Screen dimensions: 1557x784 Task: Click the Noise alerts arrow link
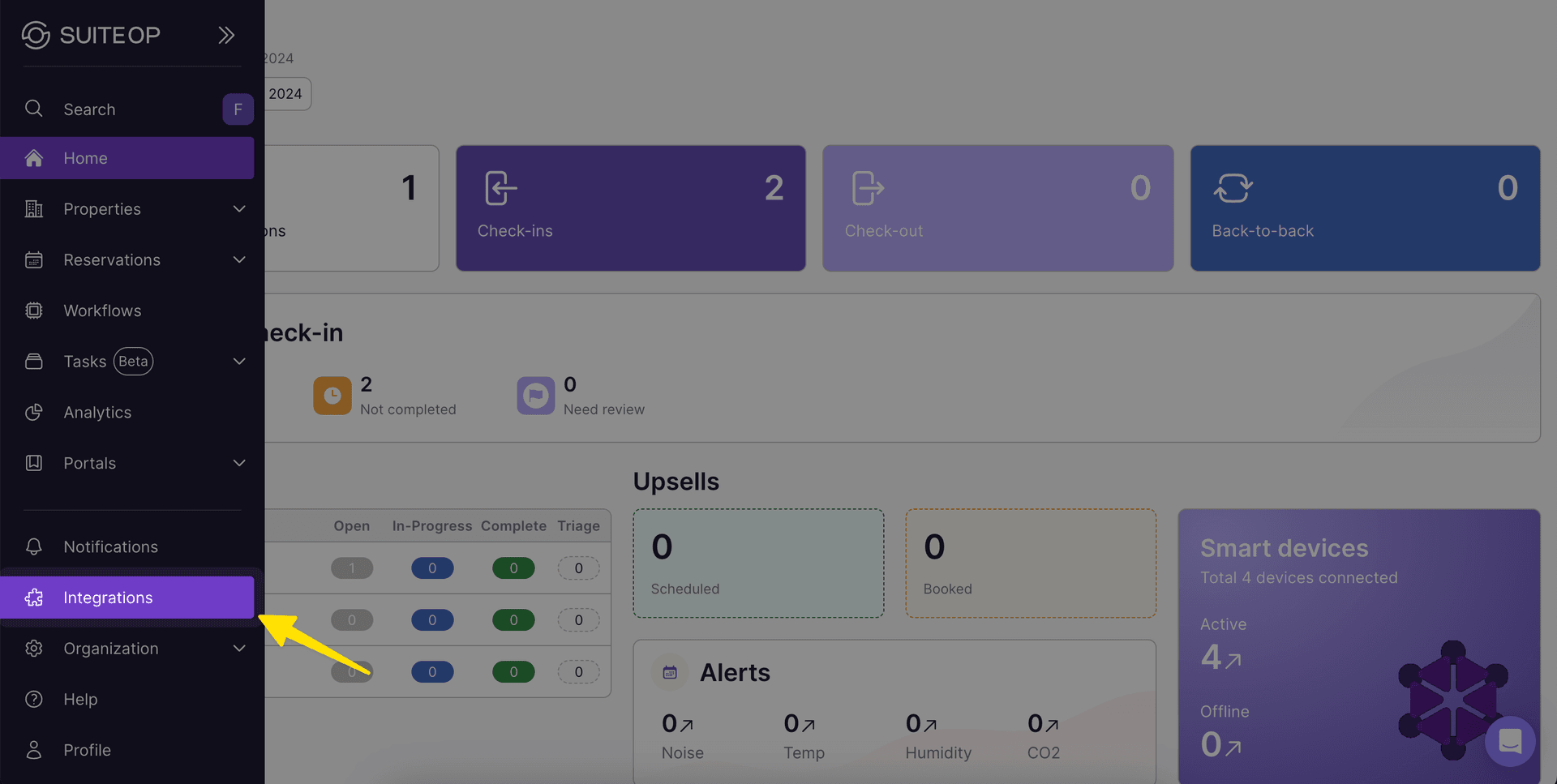[x=688, y=723]
